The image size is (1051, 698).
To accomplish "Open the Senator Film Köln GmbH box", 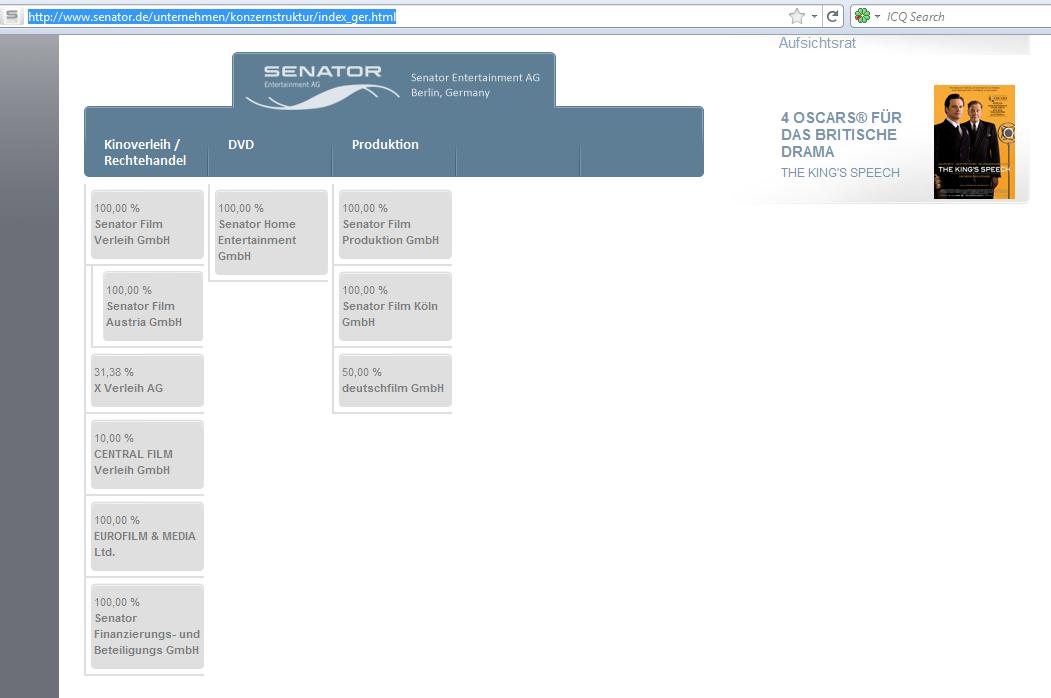I will [x=395, y=306].
